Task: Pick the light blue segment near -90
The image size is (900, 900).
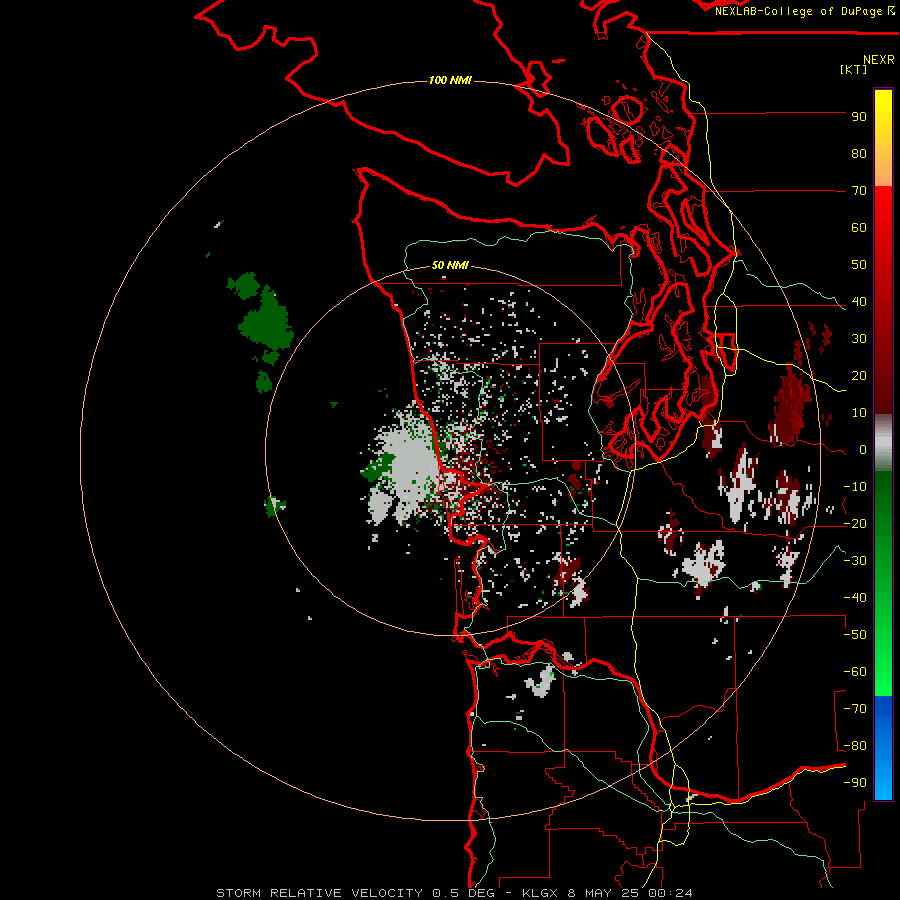Action: 883,783
